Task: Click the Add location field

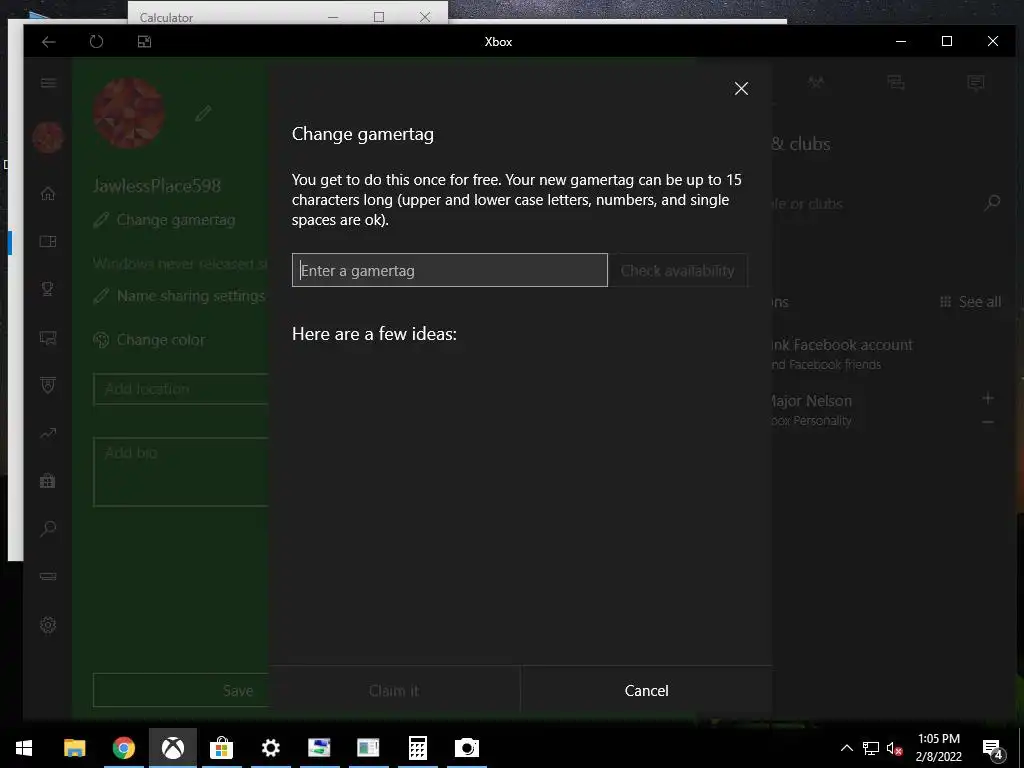Action: coord(181,389)
